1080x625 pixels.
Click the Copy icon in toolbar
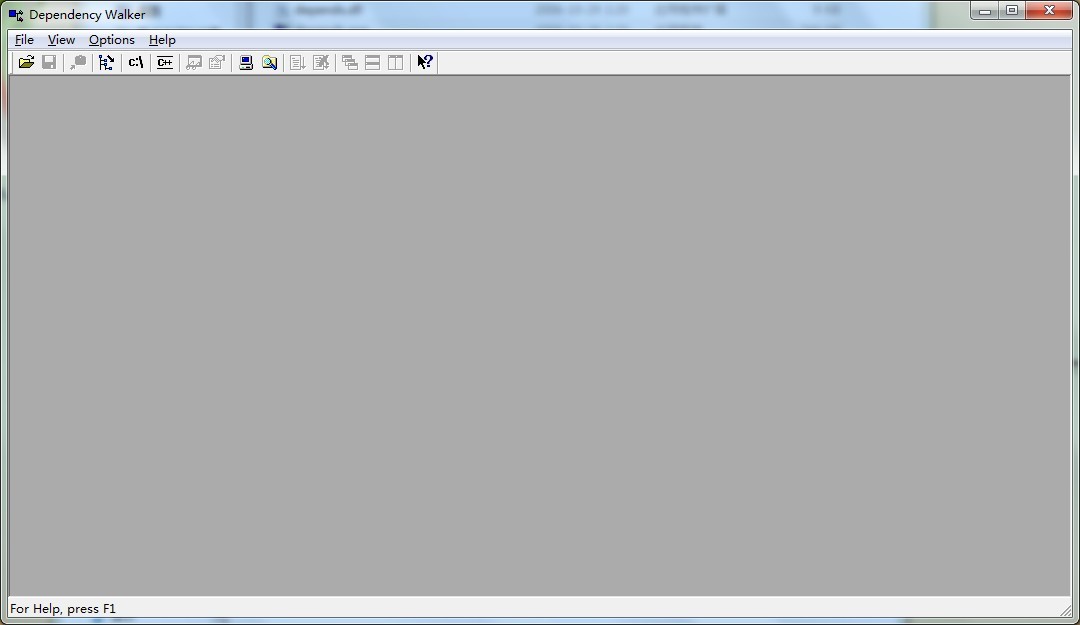(x=78, y=62)
